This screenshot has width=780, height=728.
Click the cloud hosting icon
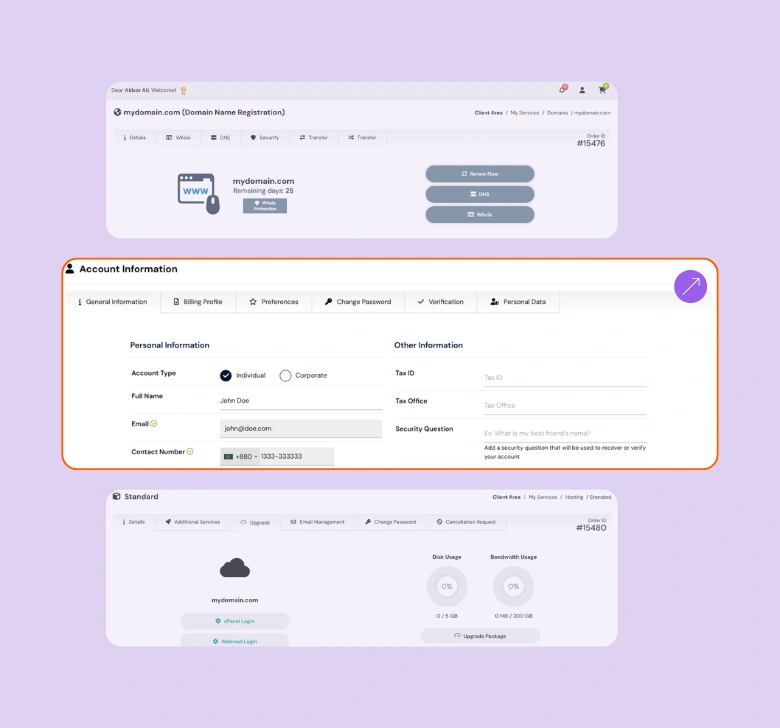coord(235,568)
